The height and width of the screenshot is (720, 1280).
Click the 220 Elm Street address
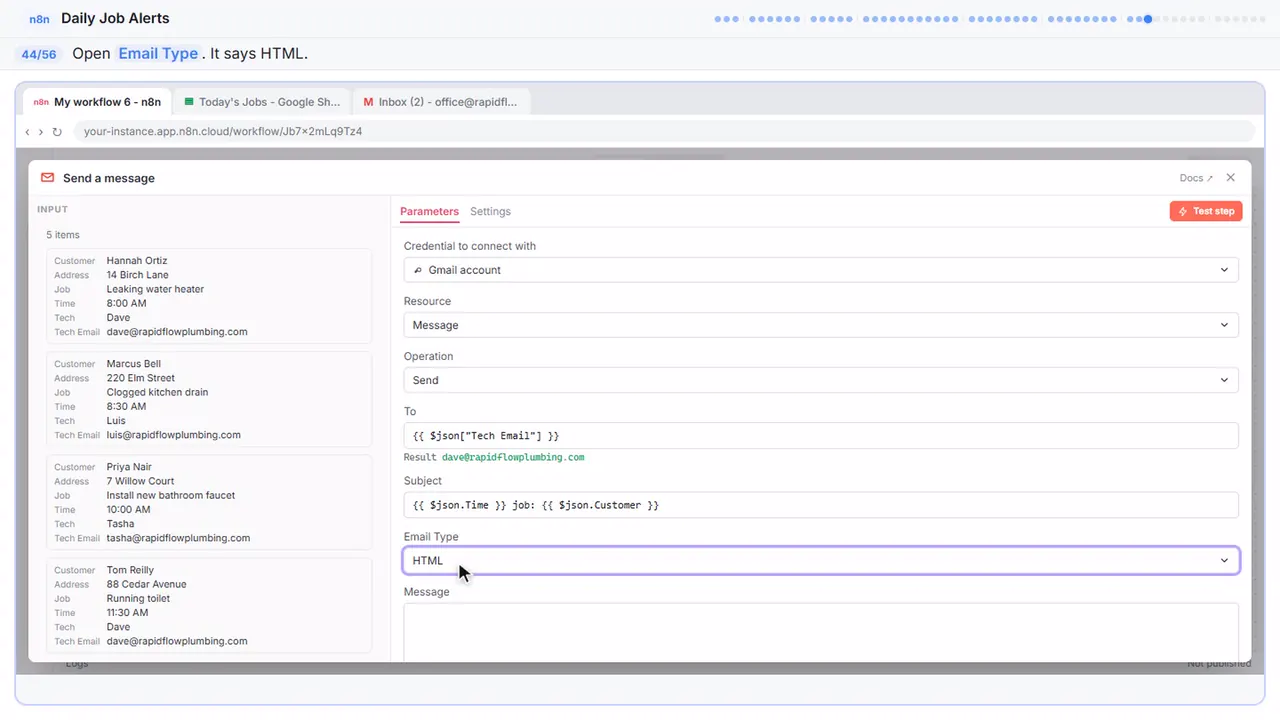pyautogui.click(x=141, y=378)
